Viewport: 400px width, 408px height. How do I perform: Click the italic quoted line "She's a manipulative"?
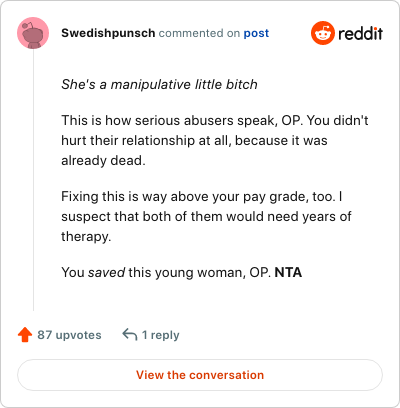(x=159, y=84)
